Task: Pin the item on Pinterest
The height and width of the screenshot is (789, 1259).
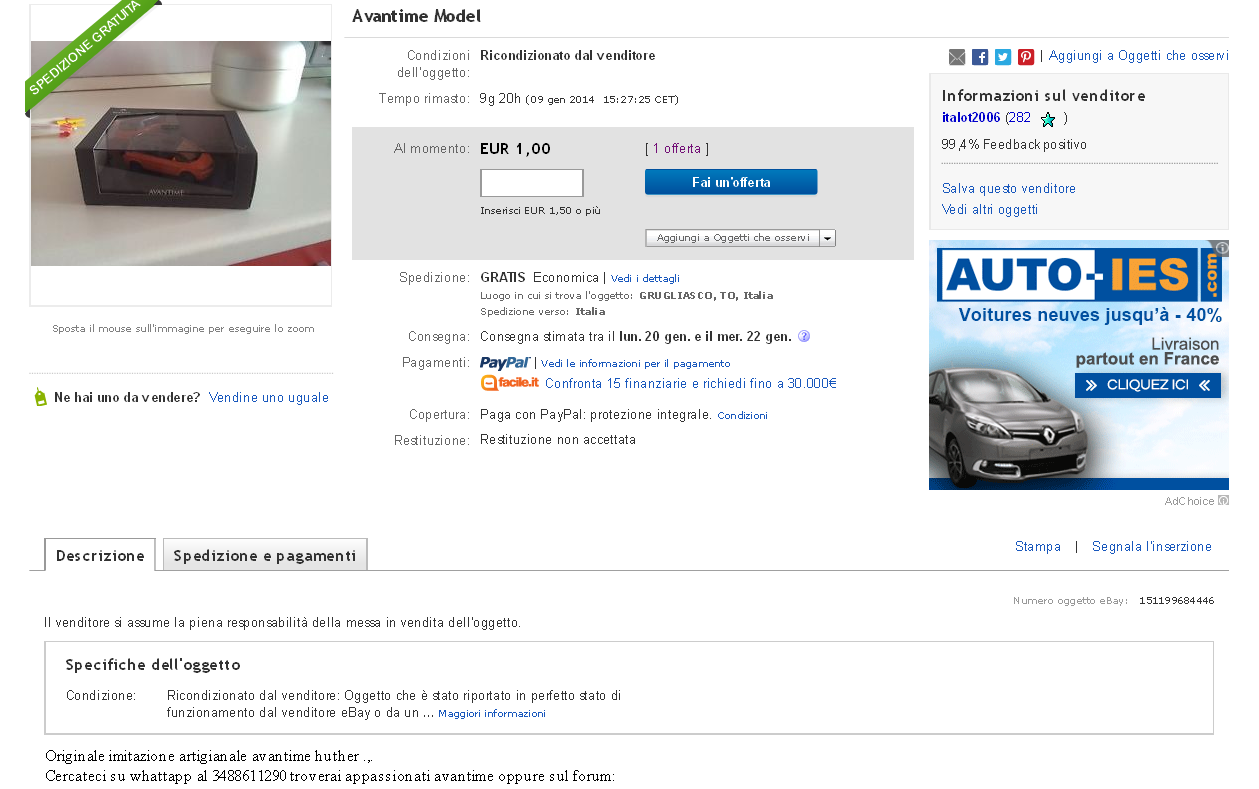Action: 1026,57
